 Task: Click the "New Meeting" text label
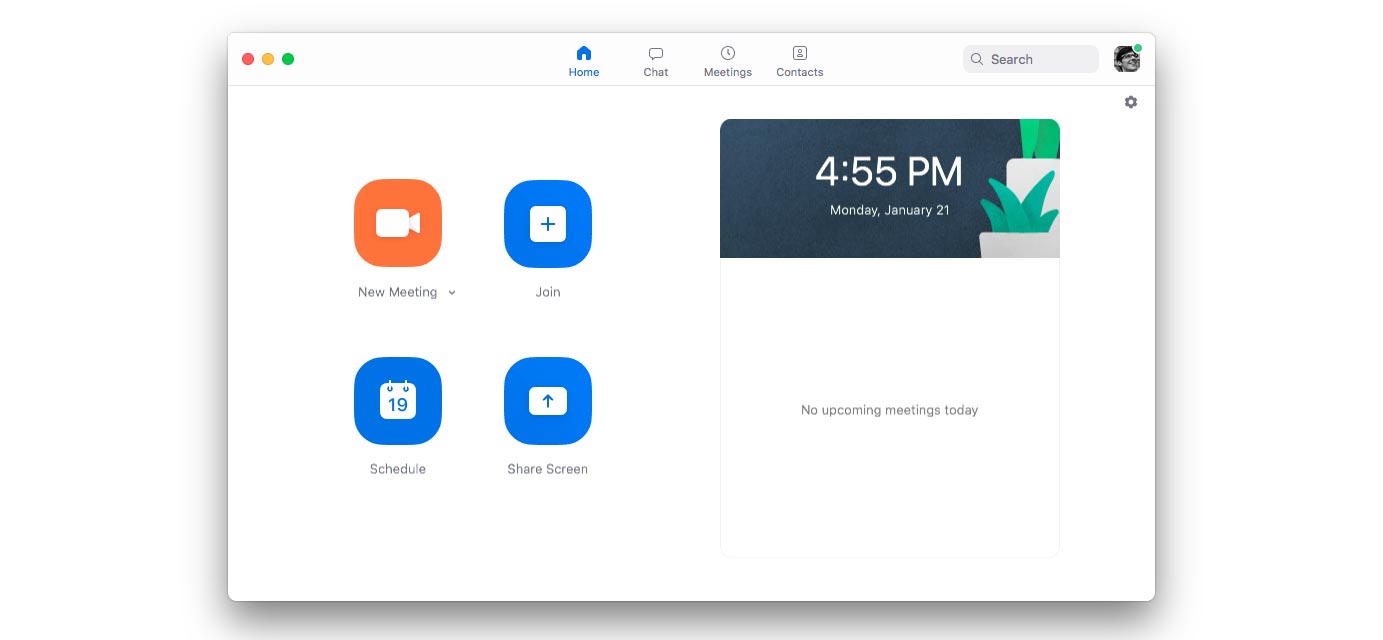click(397, 292)
